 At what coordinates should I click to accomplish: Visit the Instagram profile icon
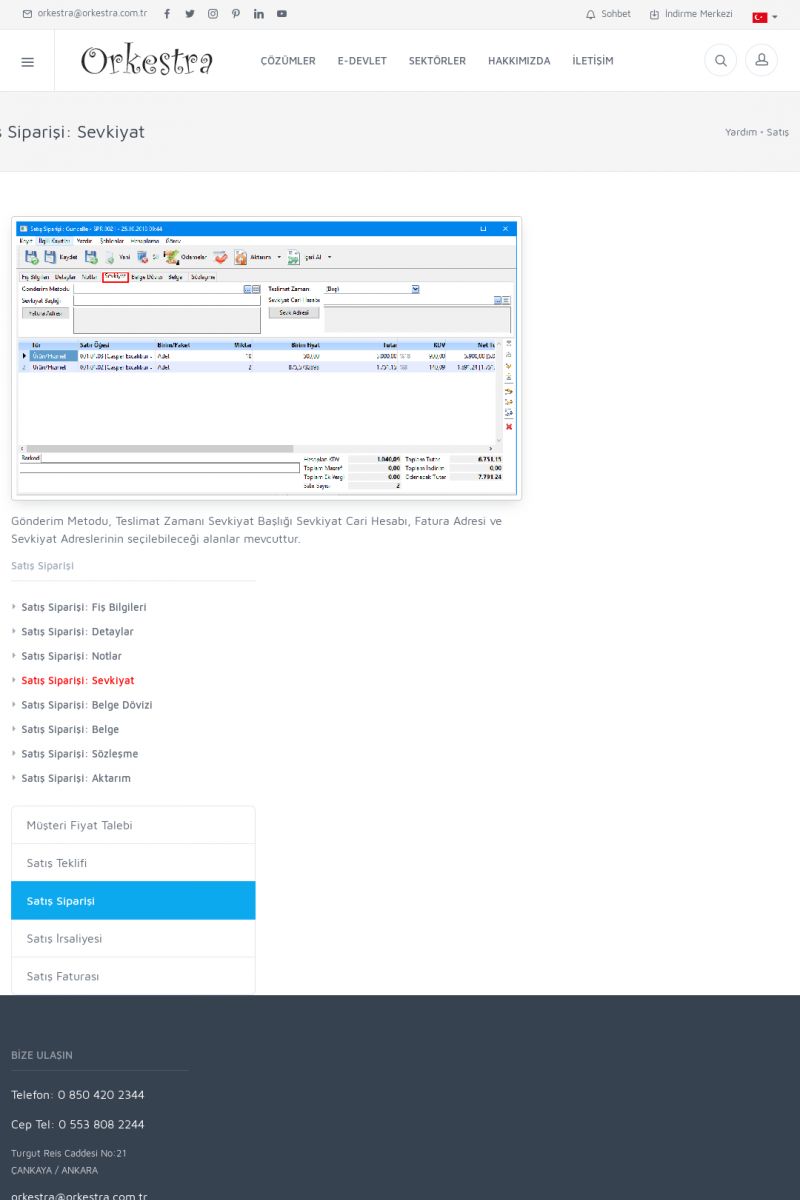click(213, 14)
